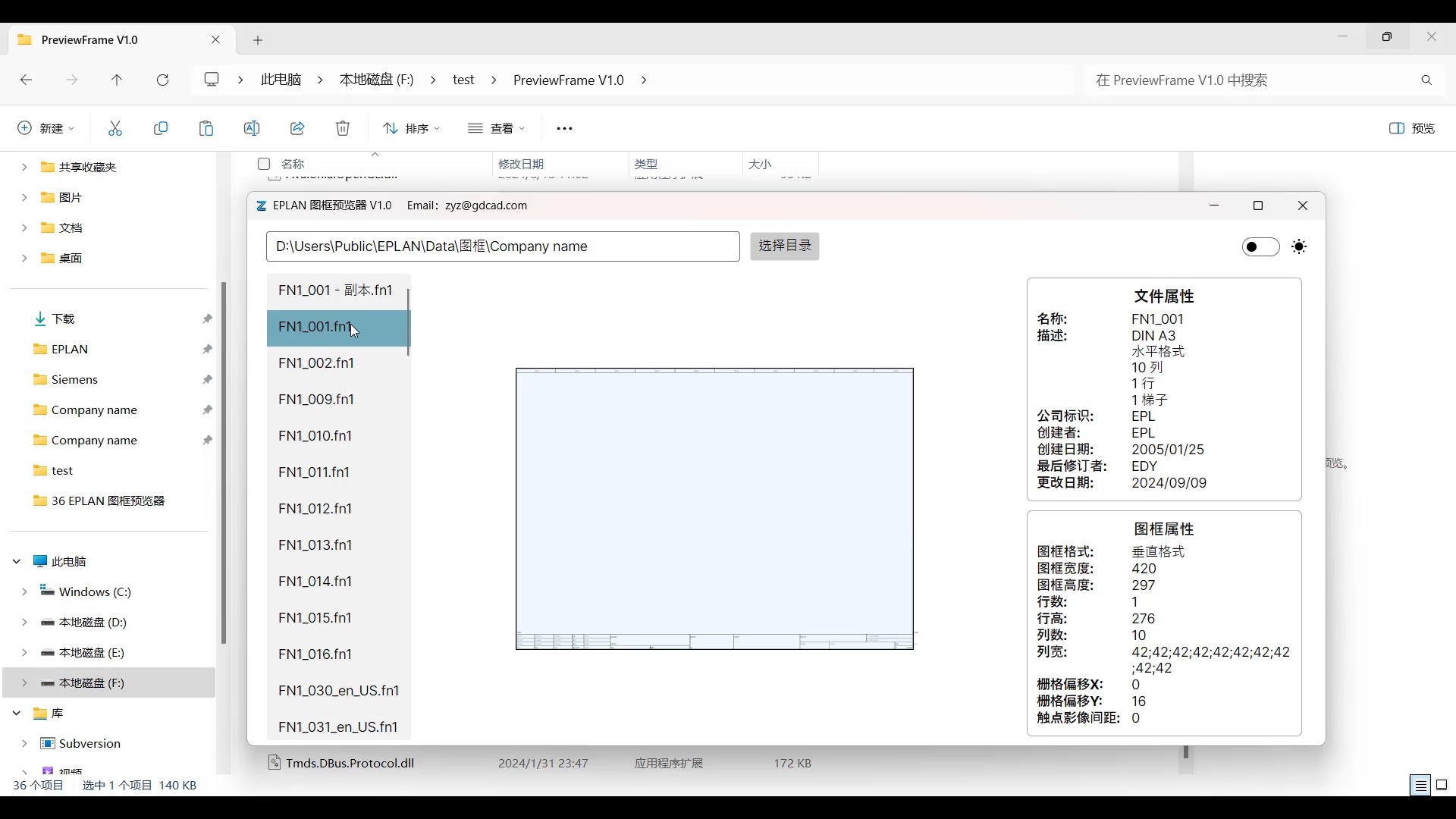Expand the 共享收藏夹 tree node
1456x819 pixels.
[x=24, y=167]
